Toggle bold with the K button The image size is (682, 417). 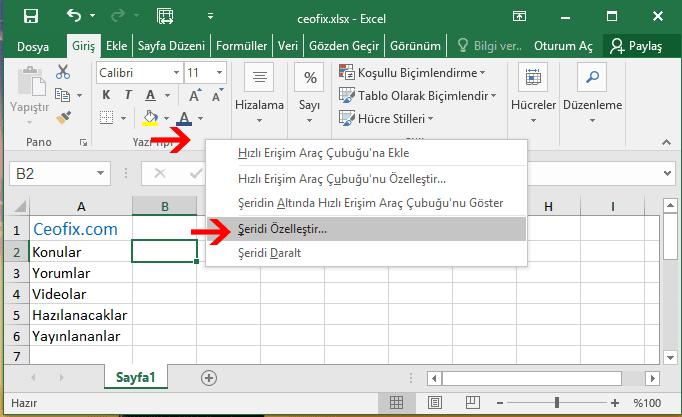[x=106, y=95]
